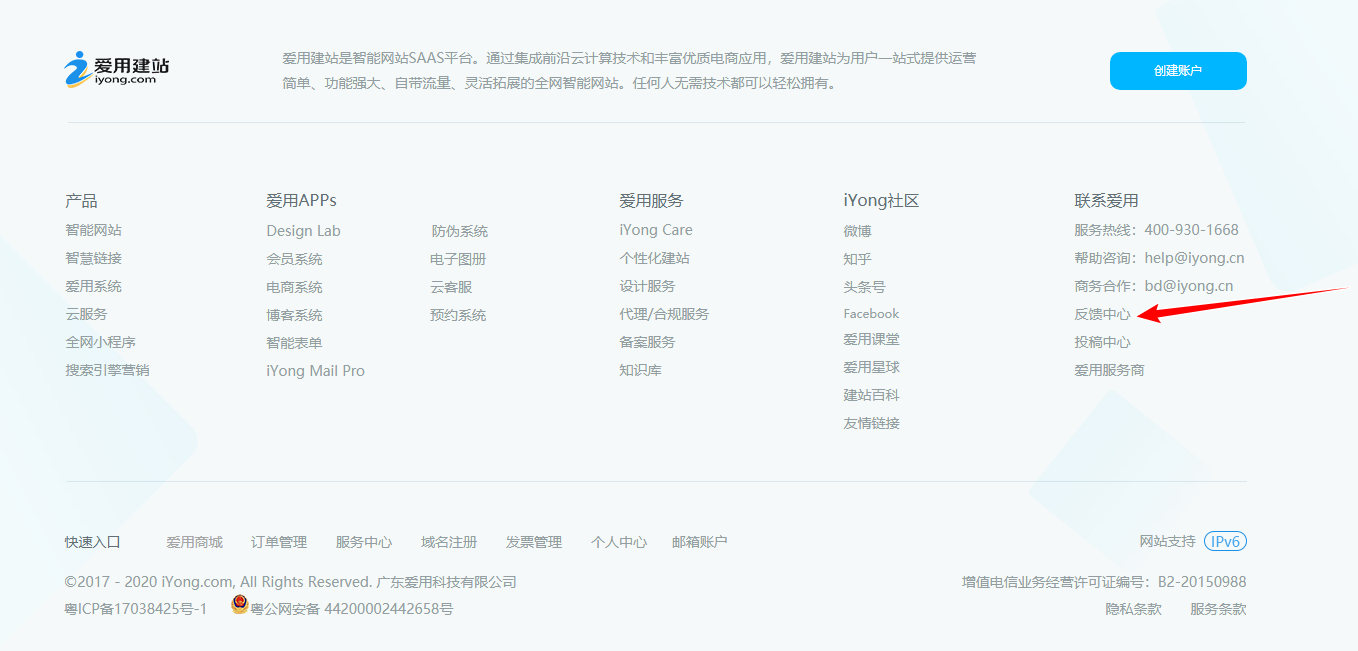Open the iYong Mail Pro link
This screenshot has width=1358, height=651.
click(x=316, y=371)
